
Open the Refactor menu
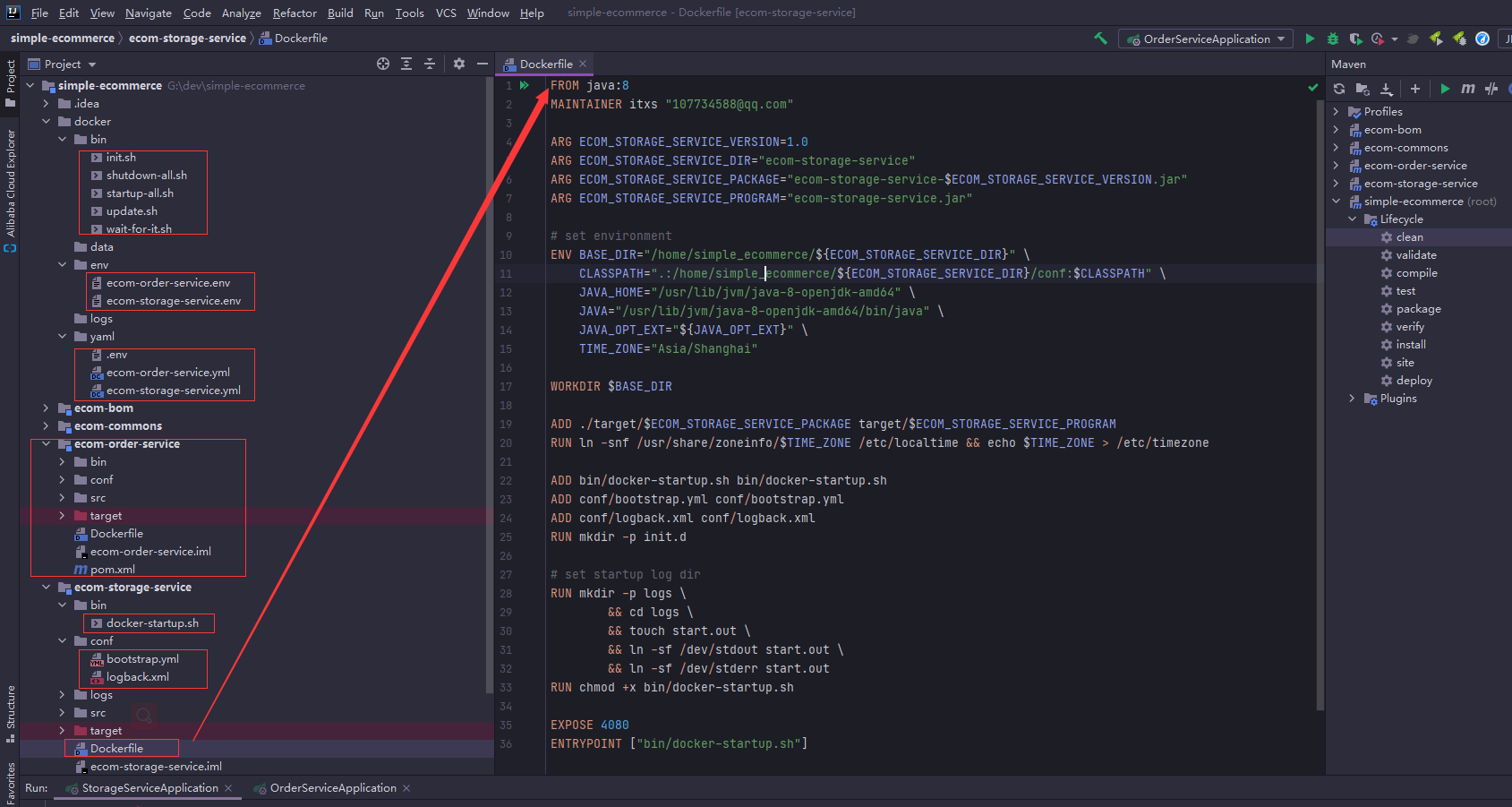(295, 13)
